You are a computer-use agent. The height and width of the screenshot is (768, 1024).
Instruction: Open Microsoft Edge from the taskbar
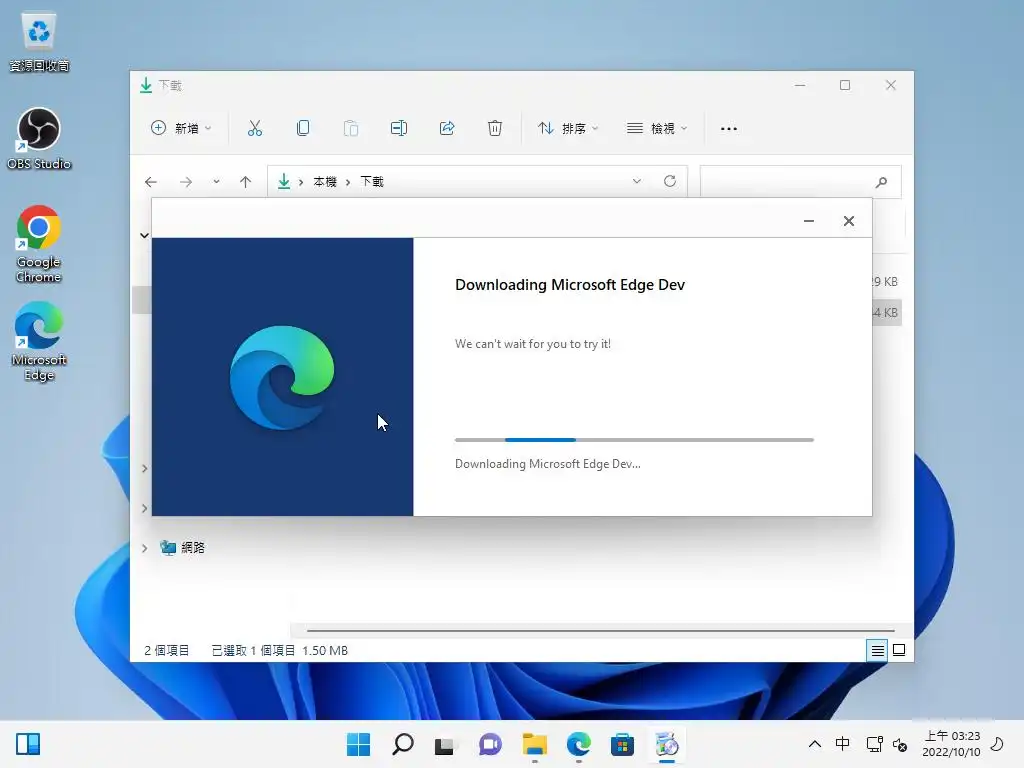[x=579, y=744]
